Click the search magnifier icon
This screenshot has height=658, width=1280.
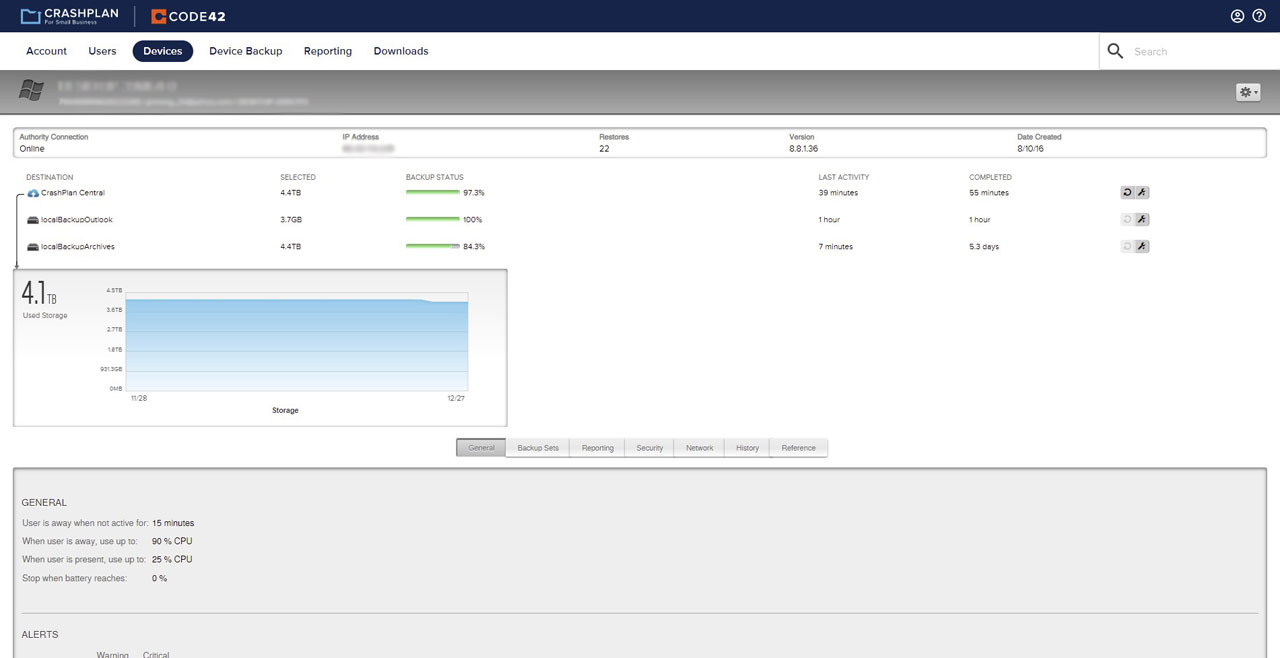pos(1114,50)
